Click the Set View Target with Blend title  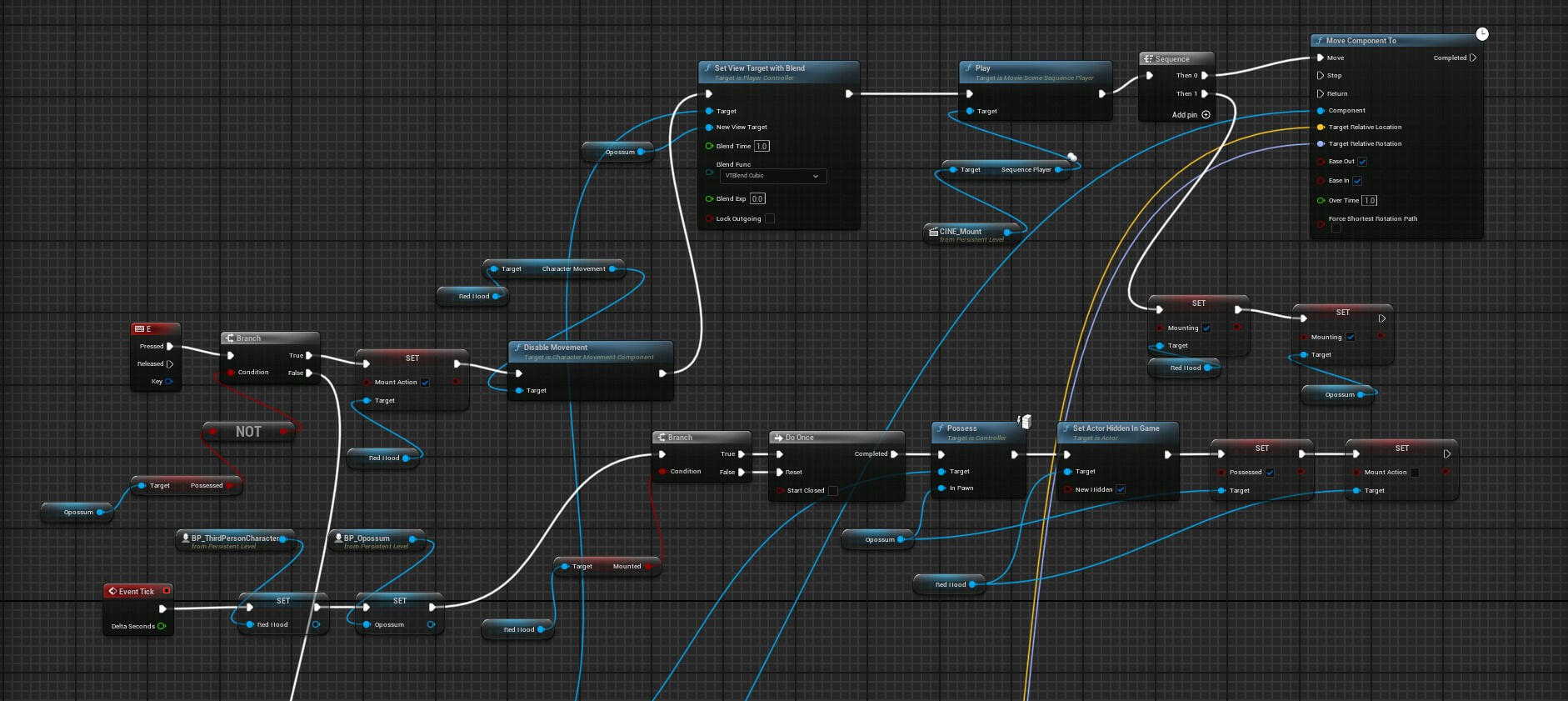tap(759, 68)
